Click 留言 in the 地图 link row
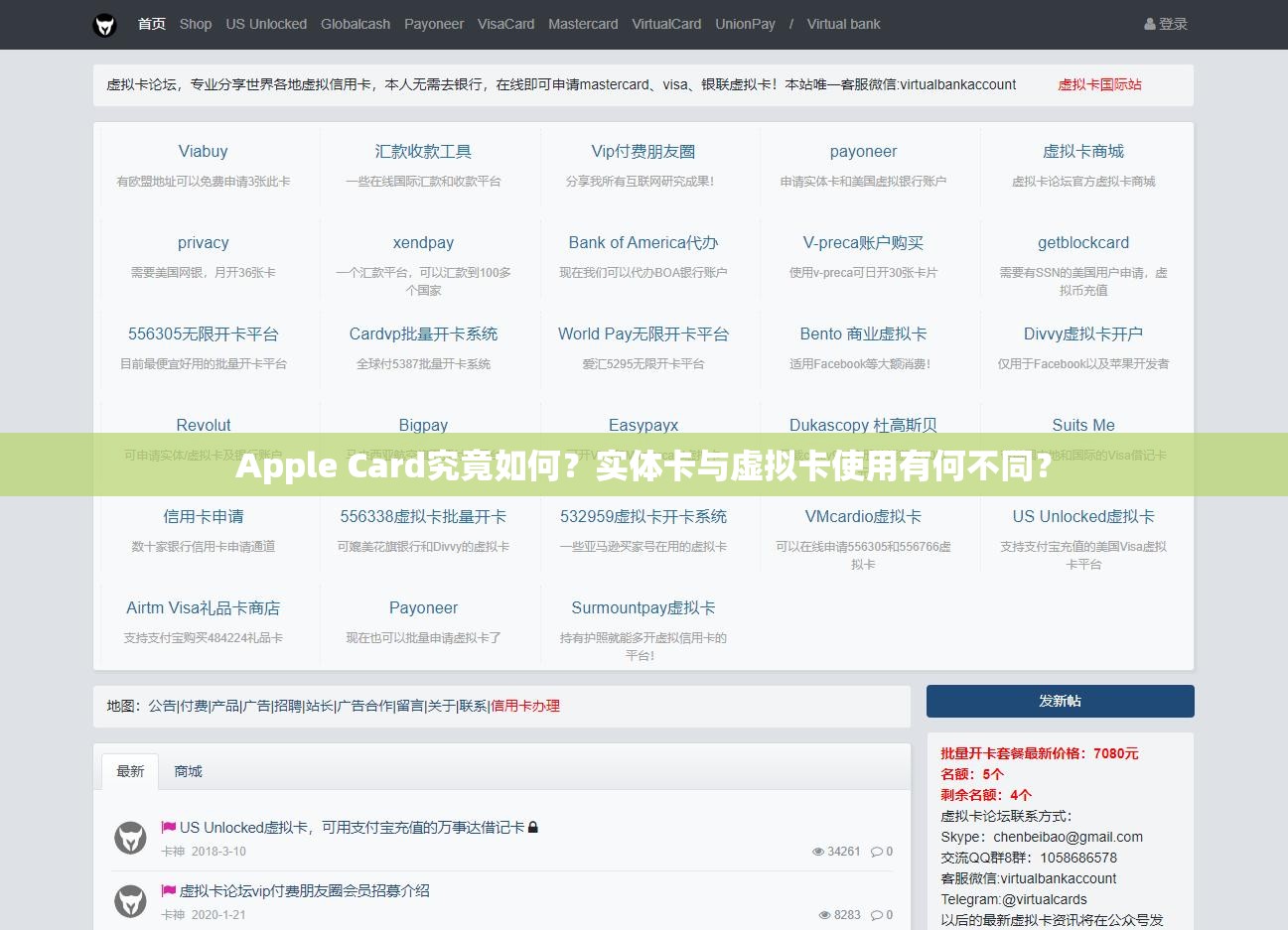 [410, 706]
